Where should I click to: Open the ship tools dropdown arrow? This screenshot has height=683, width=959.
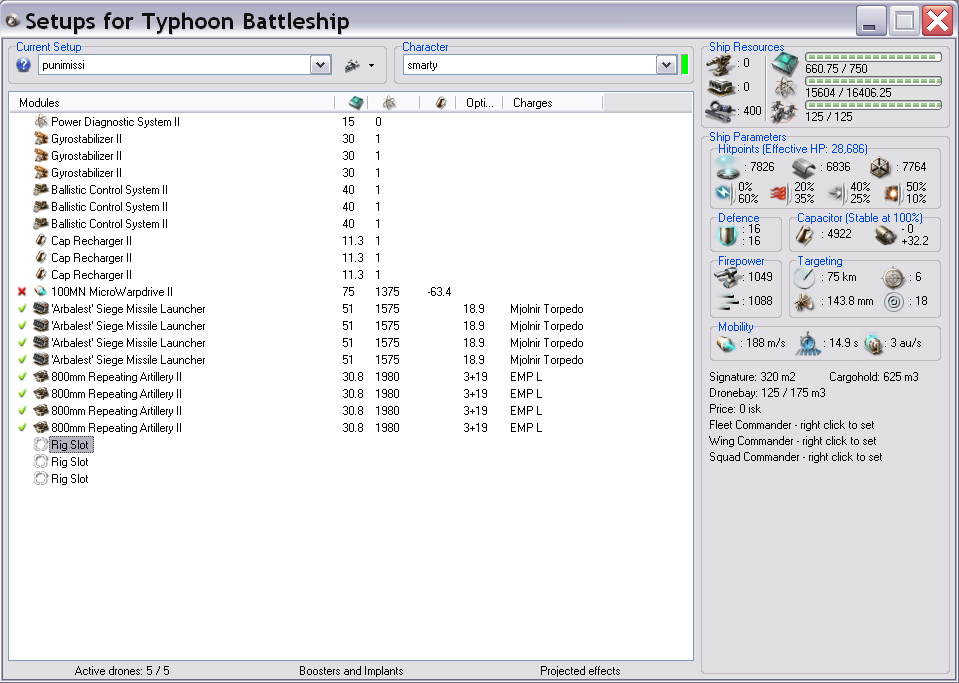tap(371, 66)
